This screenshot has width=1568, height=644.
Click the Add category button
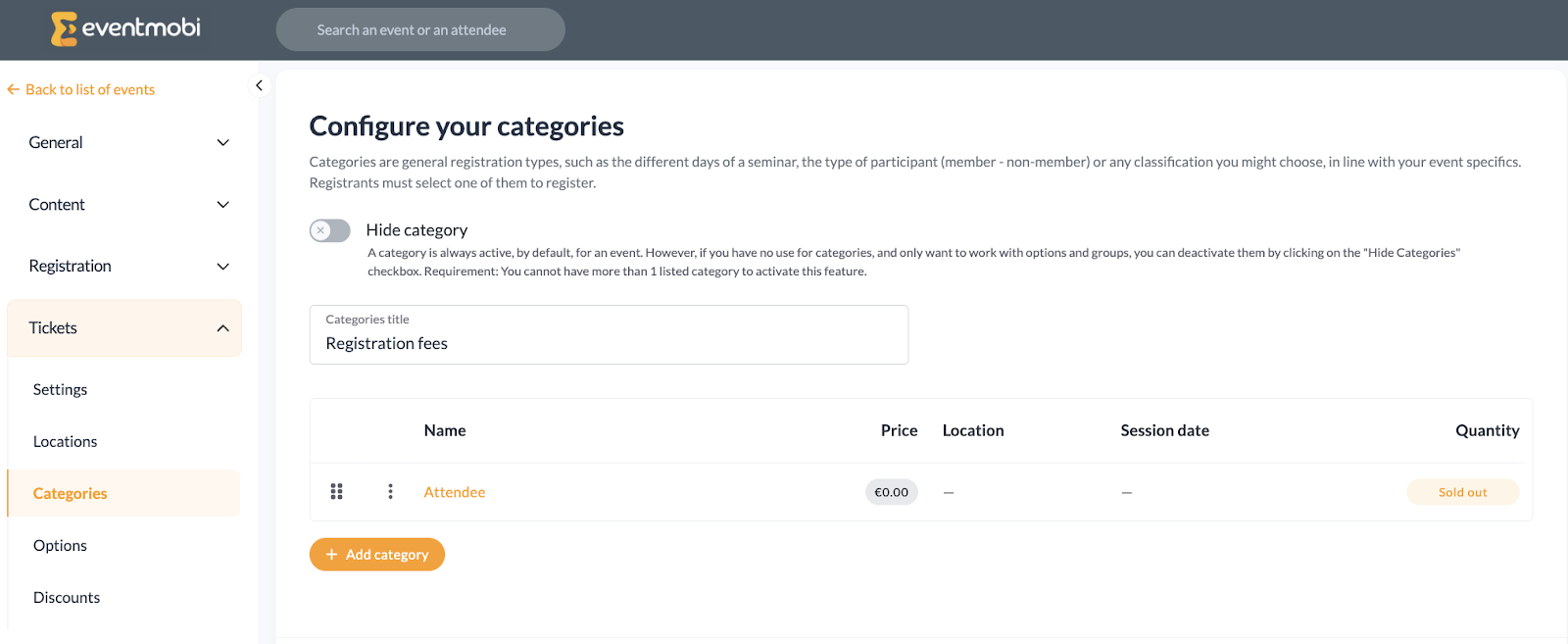pos(377,554)
